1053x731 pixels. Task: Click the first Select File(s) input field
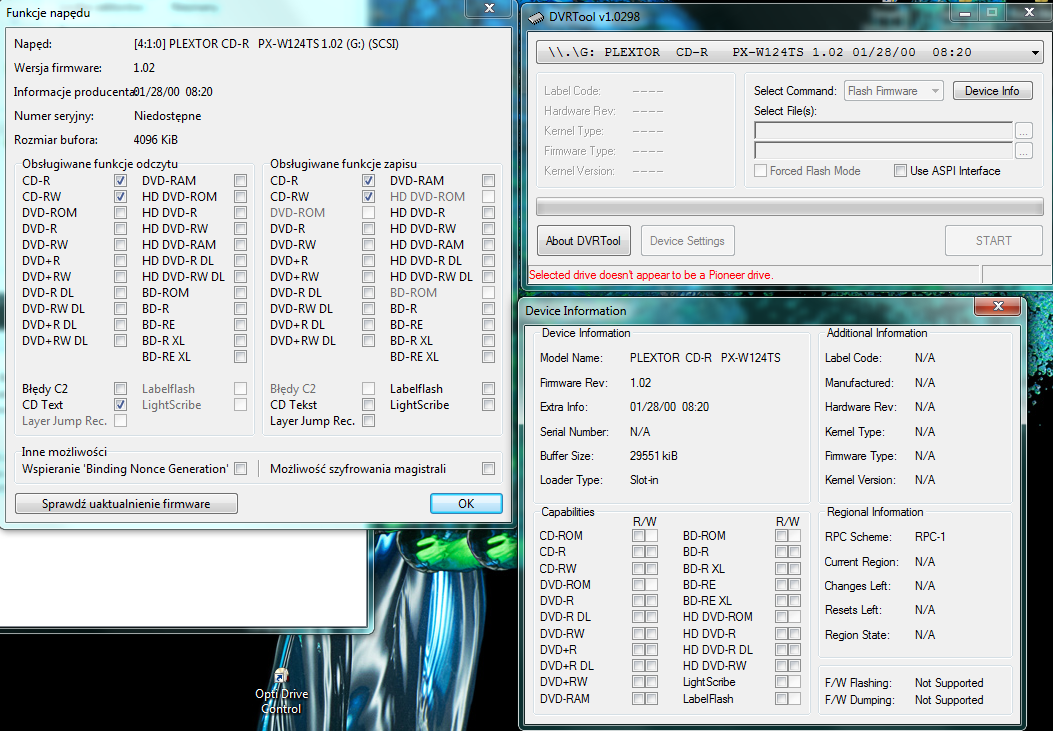[x=883, y=130]
